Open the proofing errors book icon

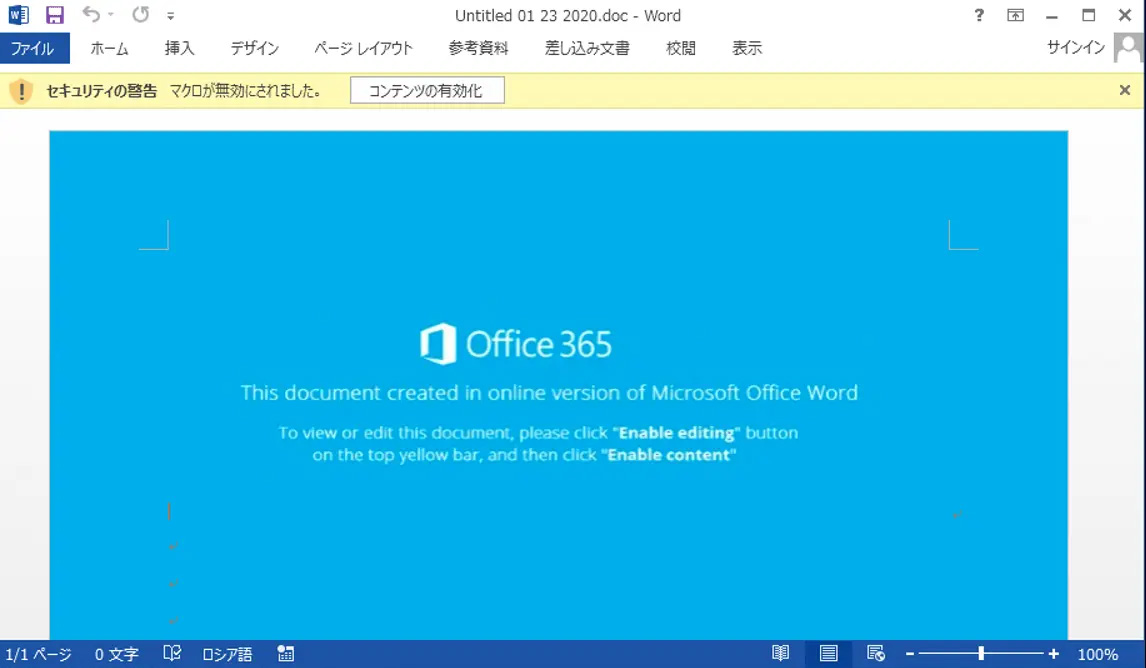(172, 653)
